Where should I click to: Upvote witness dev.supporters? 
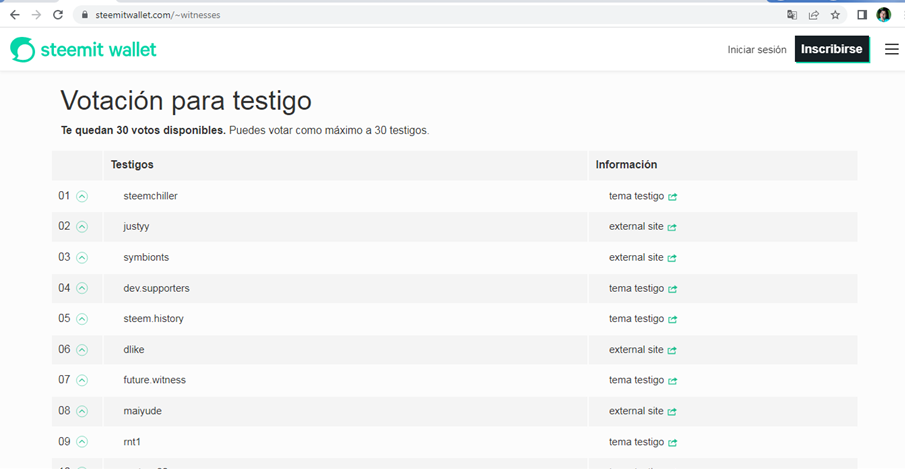(82, 288)
